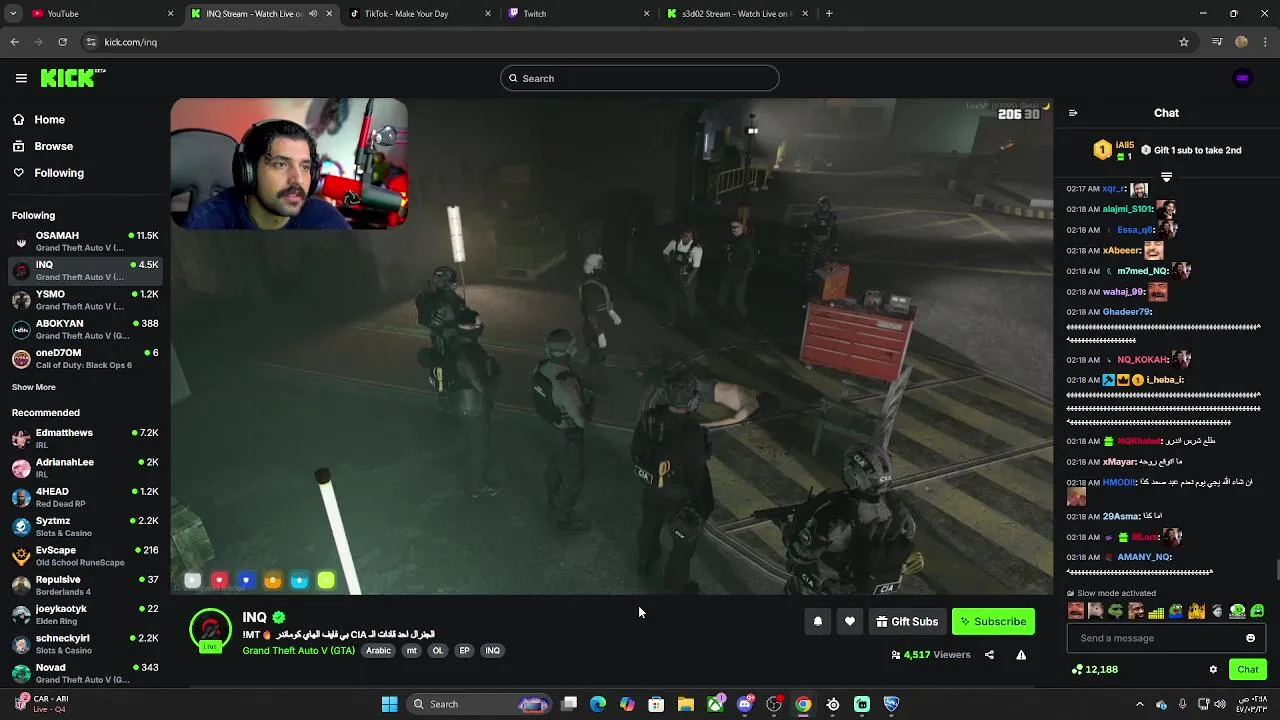1280x720 pixels.
Task: Open Syztmz Slots & Casino channel
Action: click(x=85, y=526)
